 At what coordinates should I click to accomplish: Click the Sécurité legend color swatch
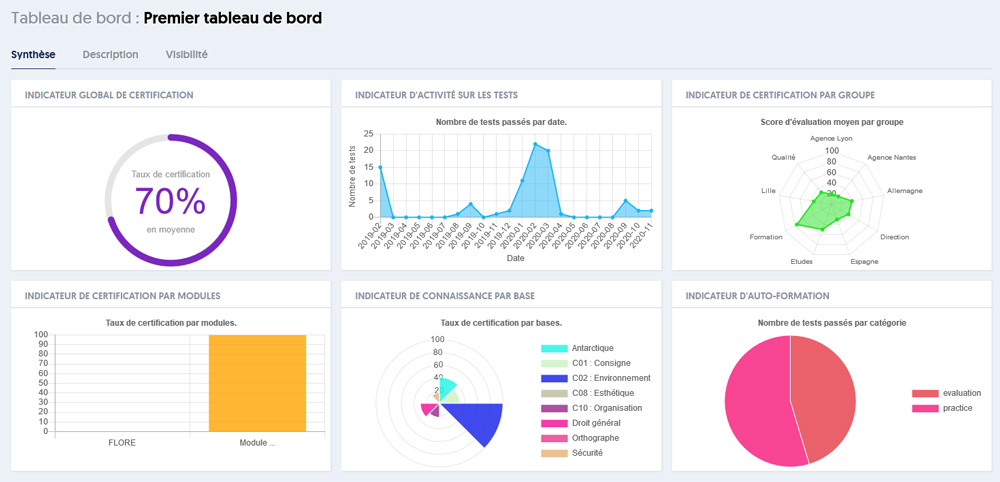pos(554,453)
